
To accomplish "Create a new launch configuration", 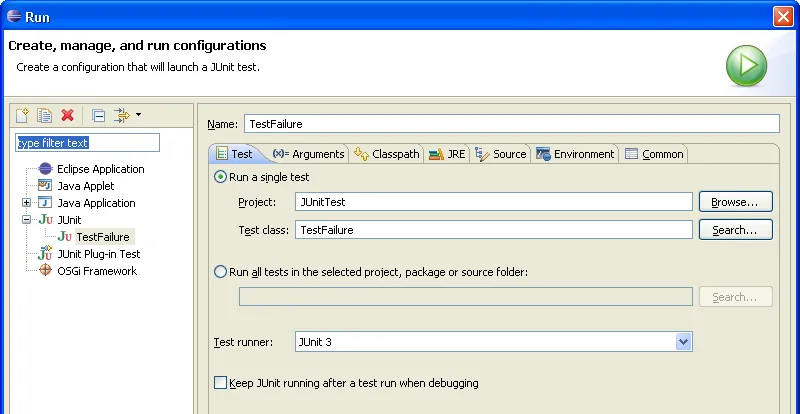I will (22, 115).
